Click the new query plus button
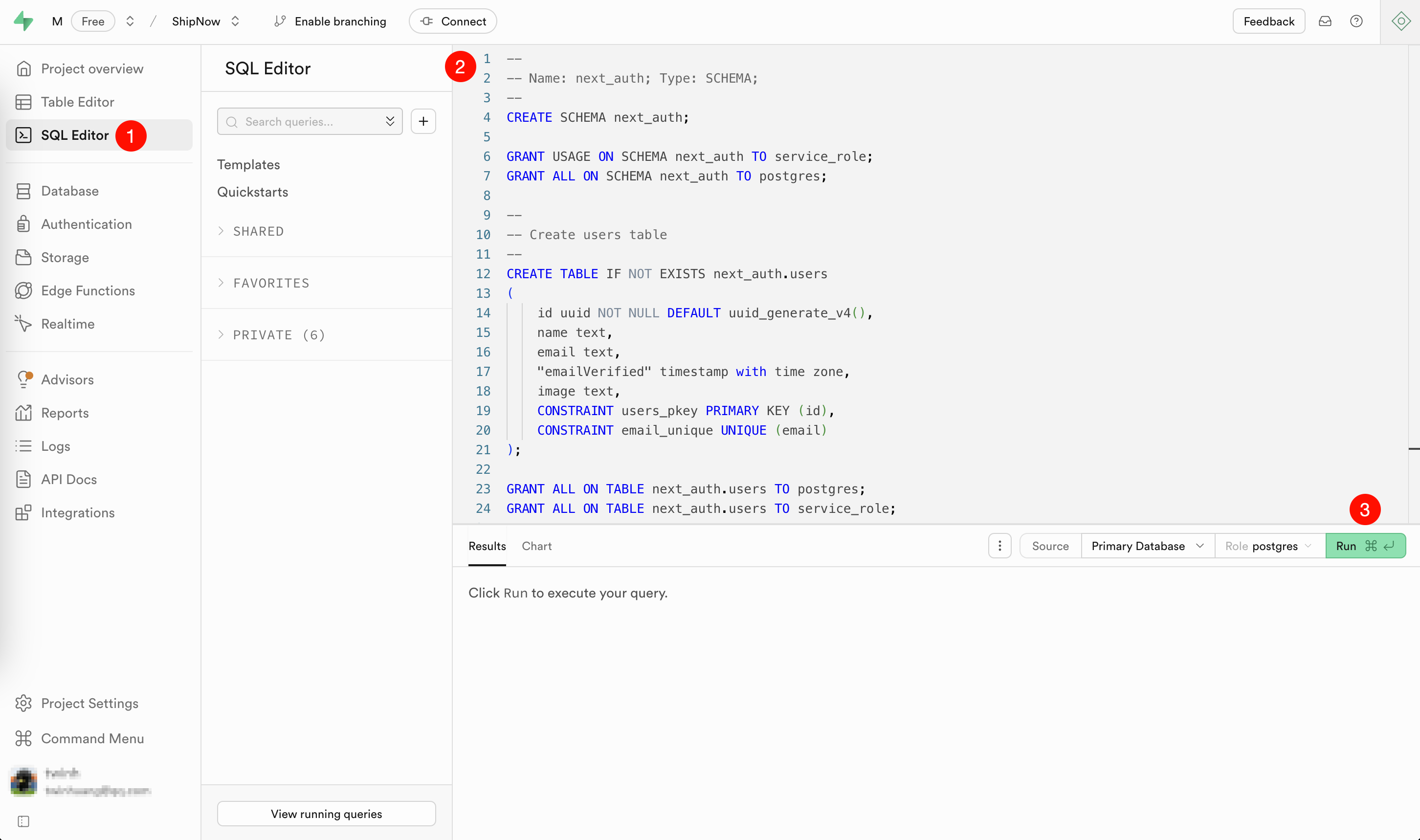This screenshot has height=840, width=1420. click(x=423, y=121)
